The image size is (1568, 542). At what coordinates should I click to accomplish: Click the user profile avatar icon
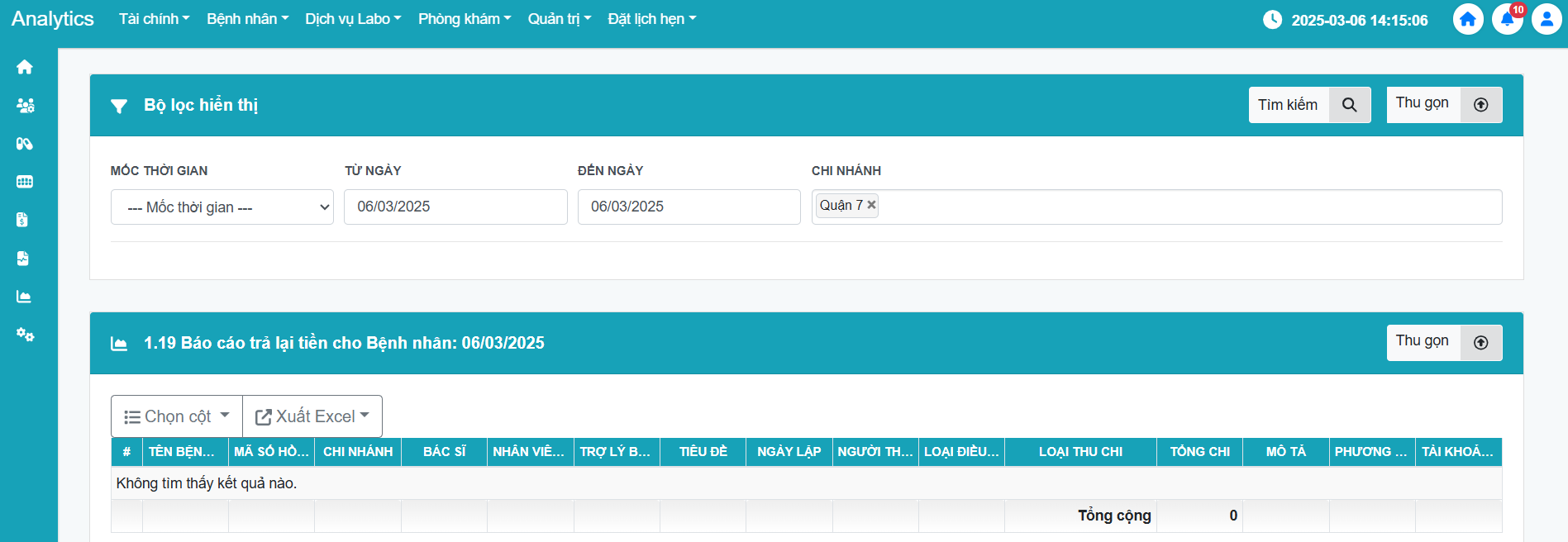tap(1546, 20)
